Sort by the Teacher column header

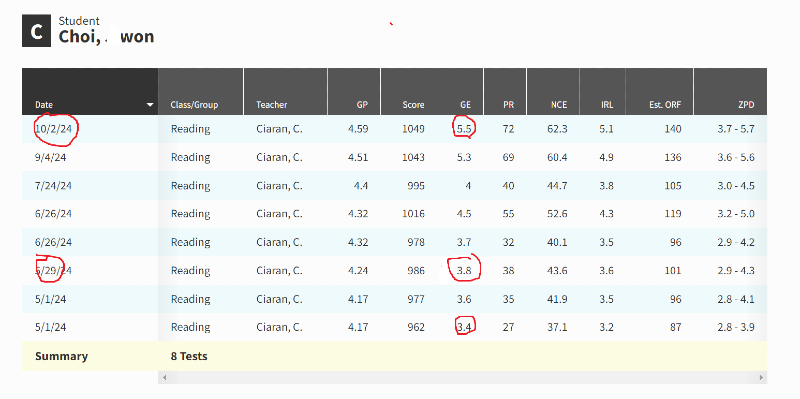coord(271,105)
